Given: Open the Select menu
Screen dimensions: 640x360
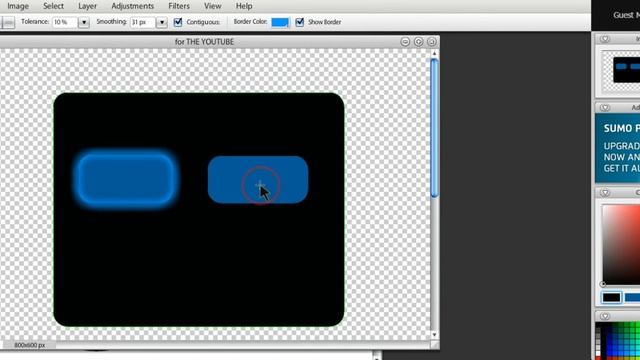Looking at the screenshot, I should [53, 6].
